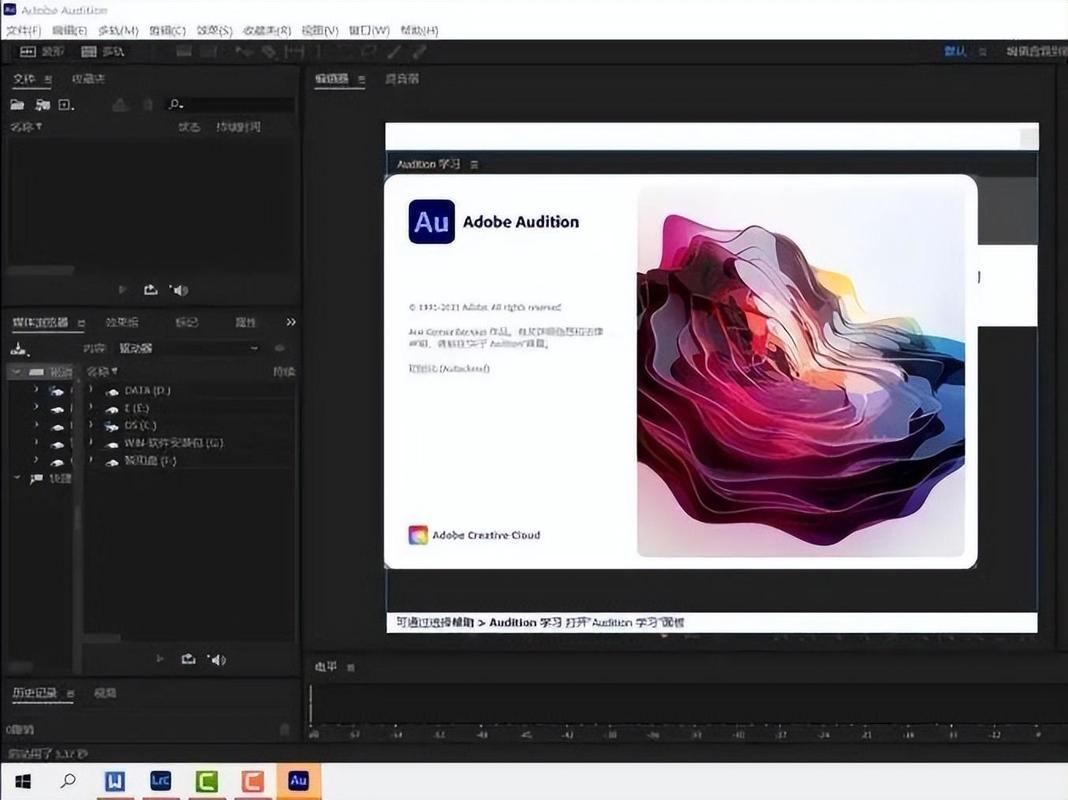Expand the (E:) drive in contents list
The width and height of the screenshot is (1068, 800).
click(x=91, y=407)
